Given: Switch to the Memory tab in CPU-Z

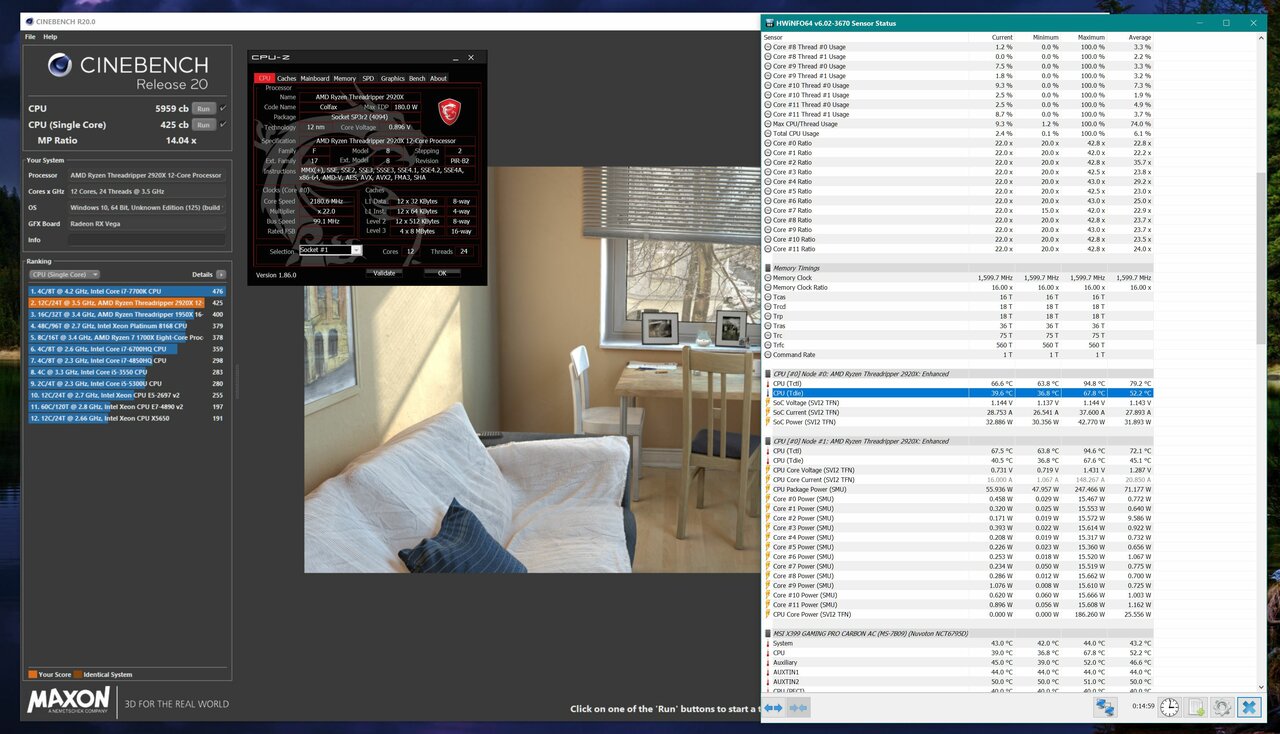Looking at the screenshot, I should tap(344, 78).
